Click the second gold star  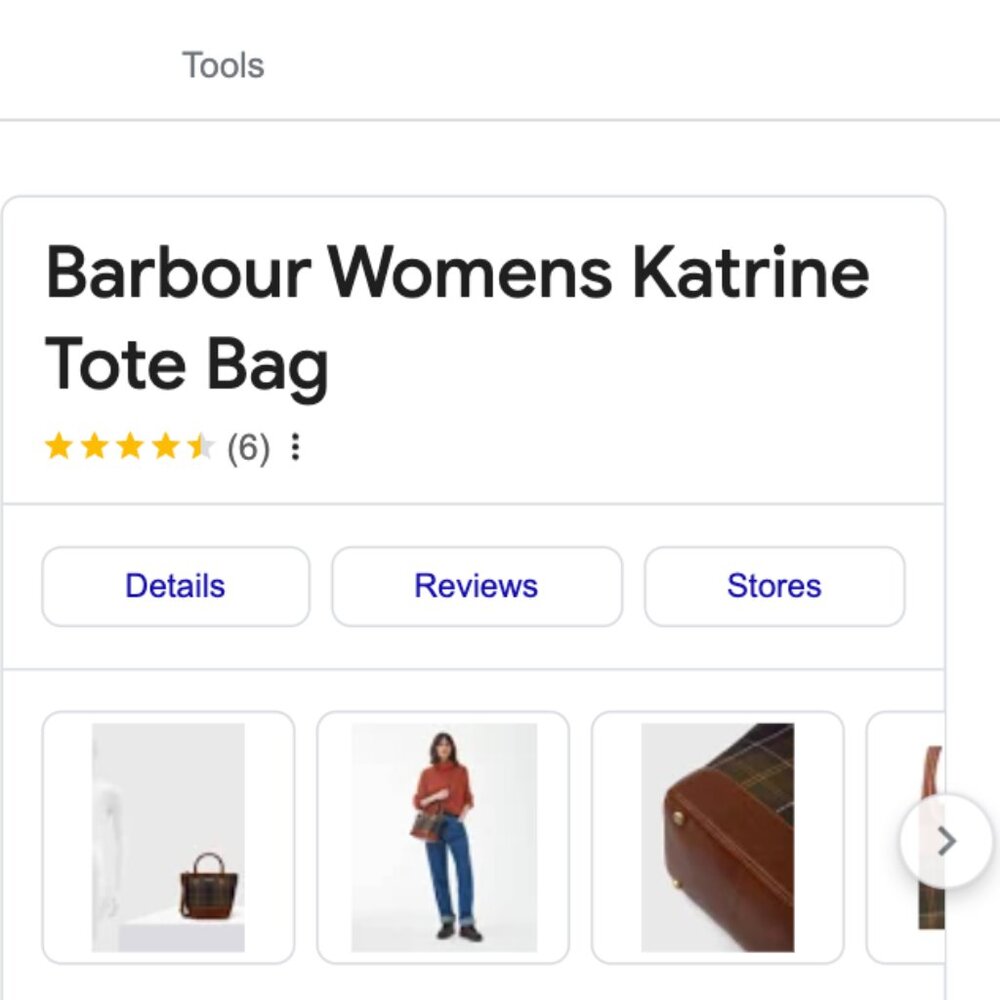click(x=94, y=446)
